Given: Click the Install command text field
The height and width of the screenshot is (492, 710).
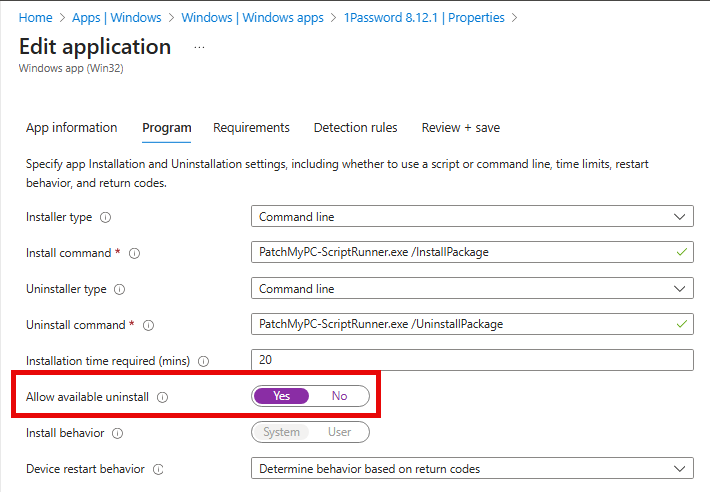Looking at the screenshot, I should pos(462,252).
